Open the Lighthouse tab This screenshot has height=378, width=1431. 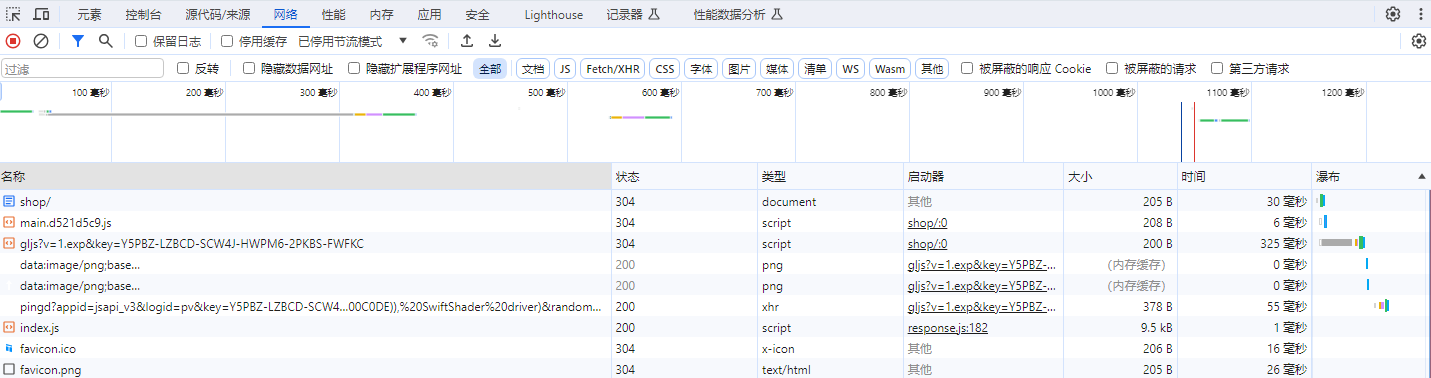pyautogui.click(x=553, y=15)
